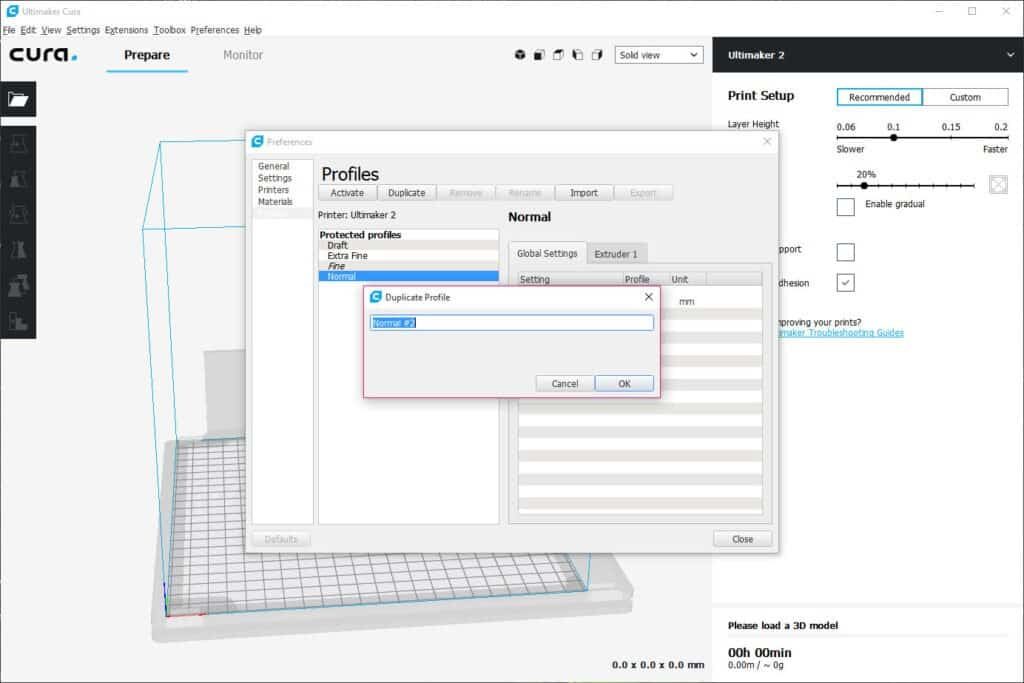Viewport: 1024px width, 683px height.
Task: Open the Extensions menu
Action: coord(126,30)
